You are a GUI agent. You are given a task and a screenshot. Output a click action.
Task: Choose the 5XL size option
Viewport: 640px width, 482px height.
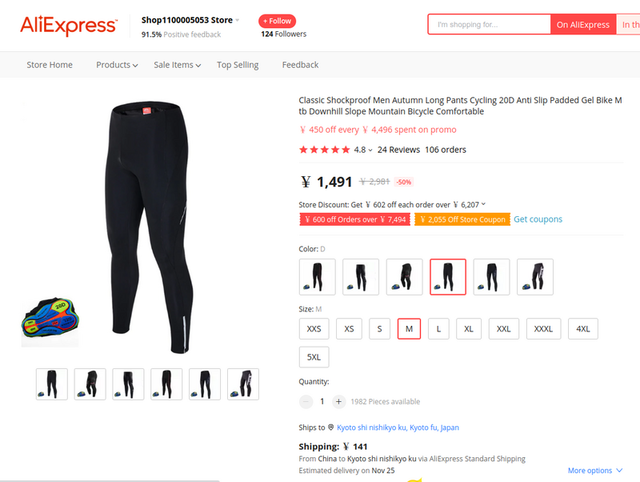point(314,357)
